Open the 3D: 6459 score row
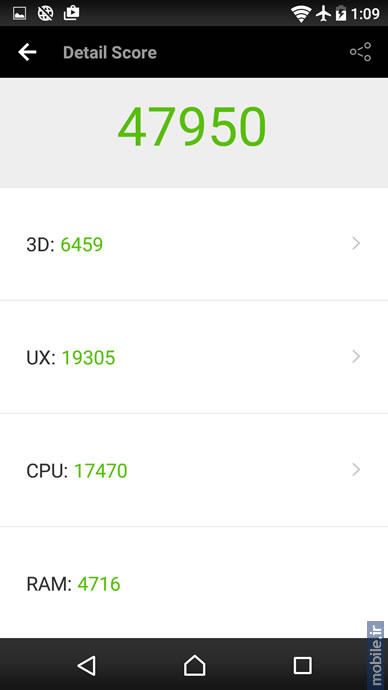Image resolution: width=388 pixels, height=690 pixels. (194, 244)
